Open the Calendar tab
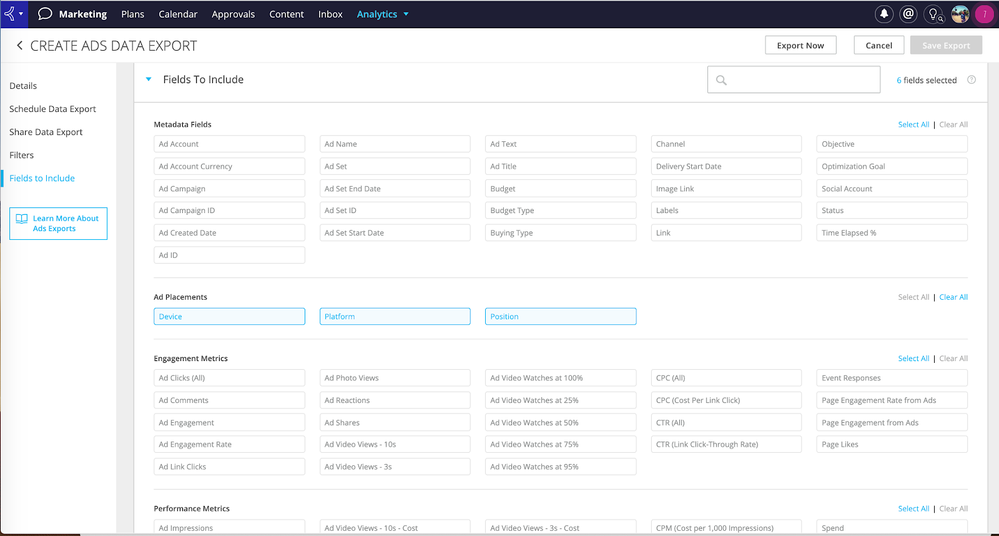This screenshot has height=536, width=999. click(178, 14)
